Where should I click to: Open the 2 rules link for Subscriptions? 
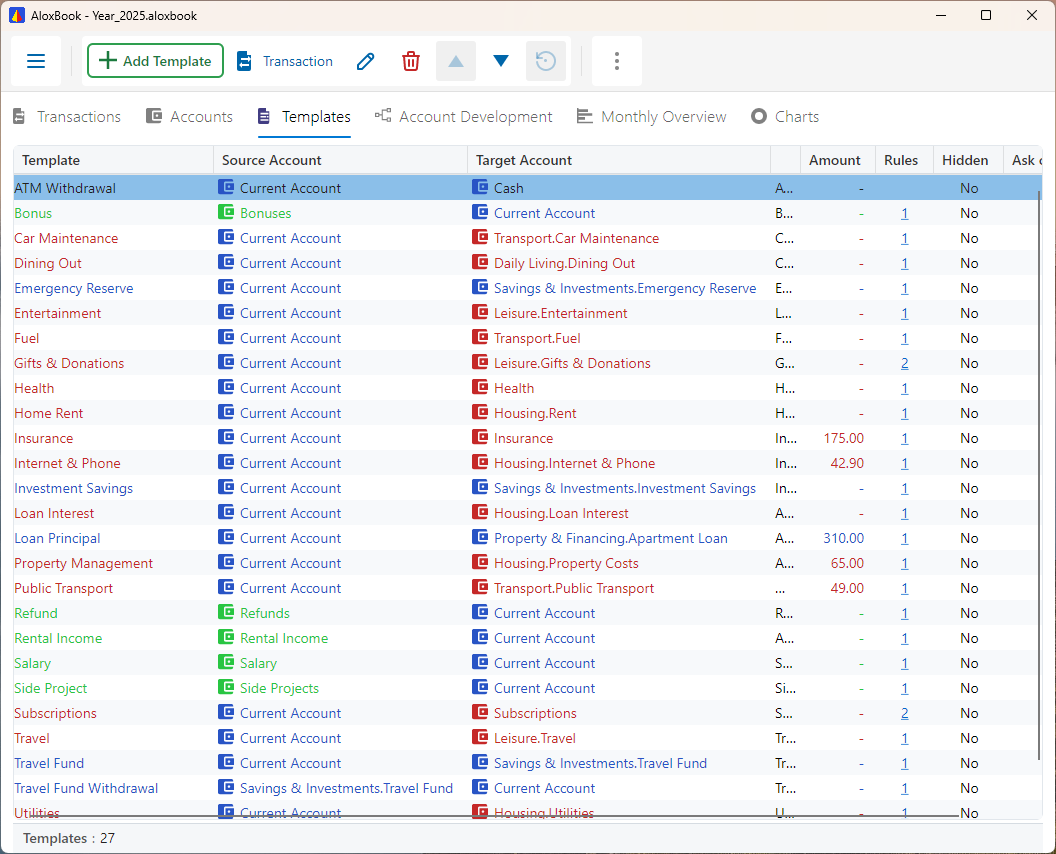tap(904, 714)
